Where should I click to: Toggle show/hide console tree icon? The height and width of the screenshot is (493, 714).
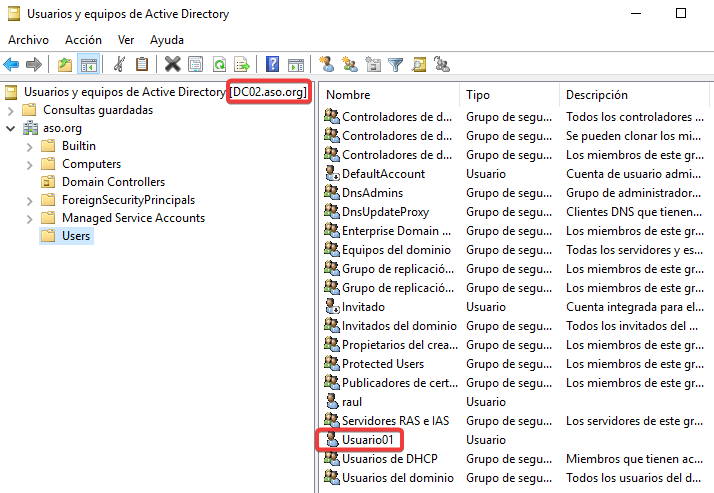(x=89, y=65)
